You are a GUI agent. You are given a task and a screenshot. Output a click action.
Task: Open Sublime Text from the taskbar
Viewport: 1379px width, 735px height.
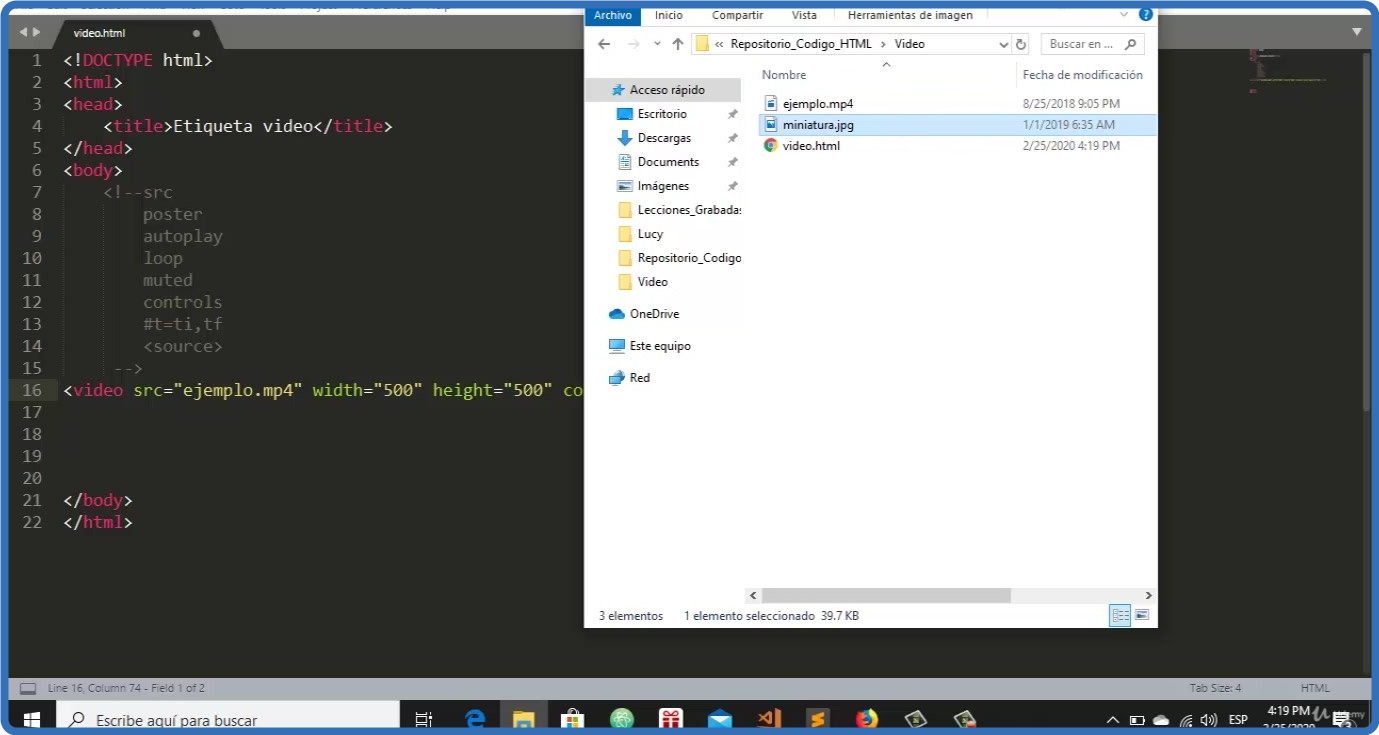coord(817,719)
